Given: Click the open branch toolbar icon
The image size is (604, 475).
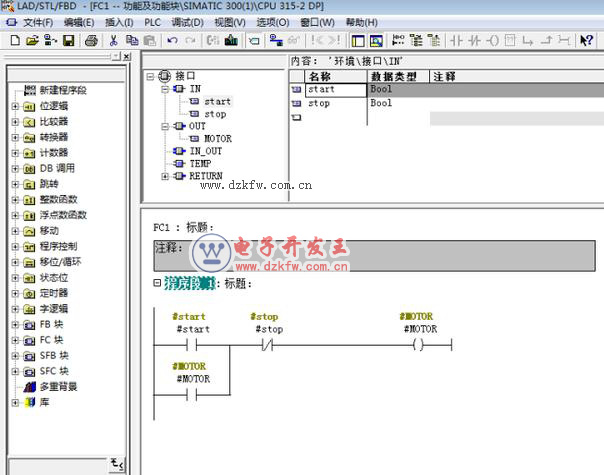Looking at the screenshot, I should coord(528,40).
